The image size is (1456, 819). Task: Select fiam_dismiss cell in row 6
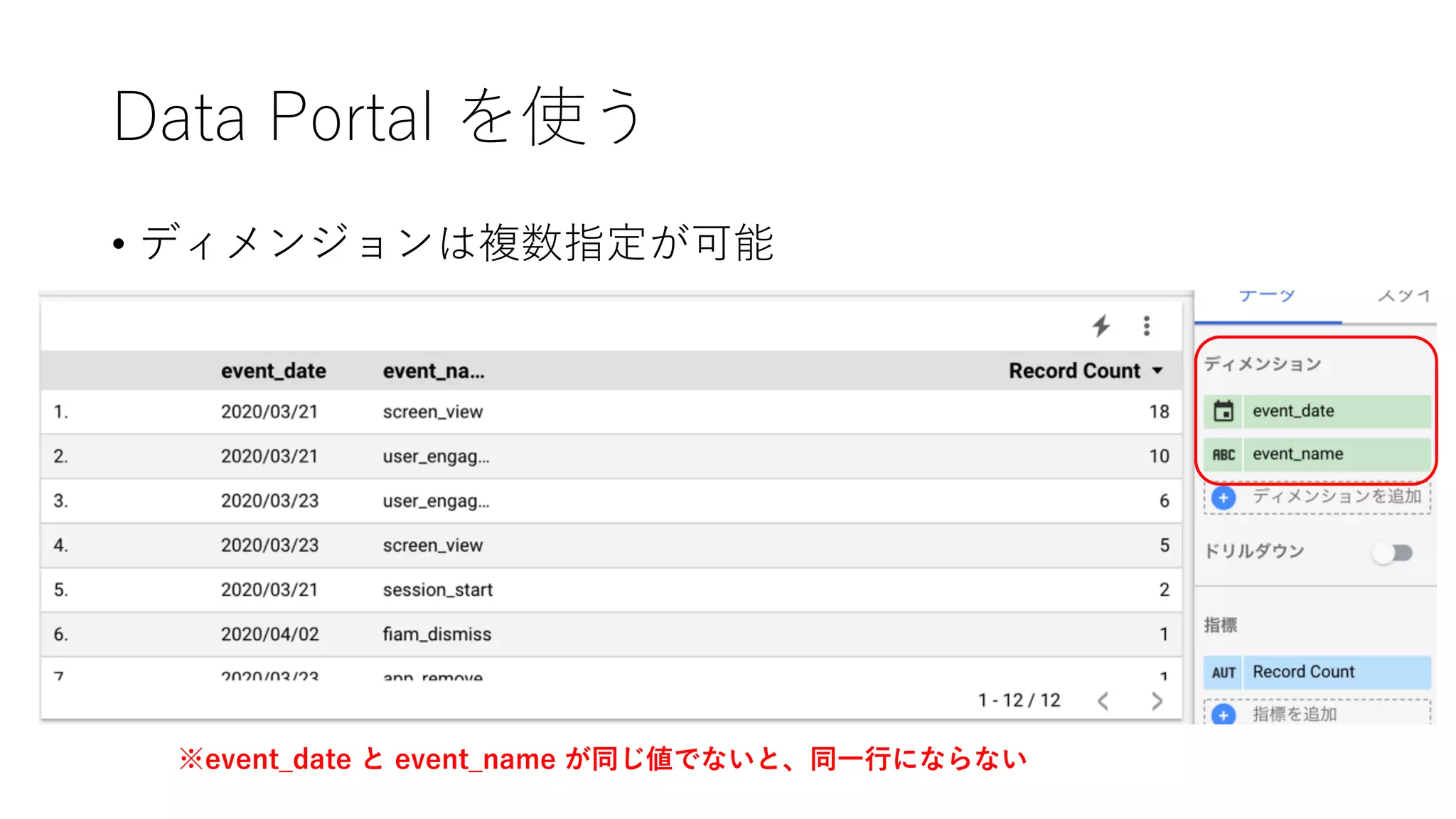pos(437,635)
